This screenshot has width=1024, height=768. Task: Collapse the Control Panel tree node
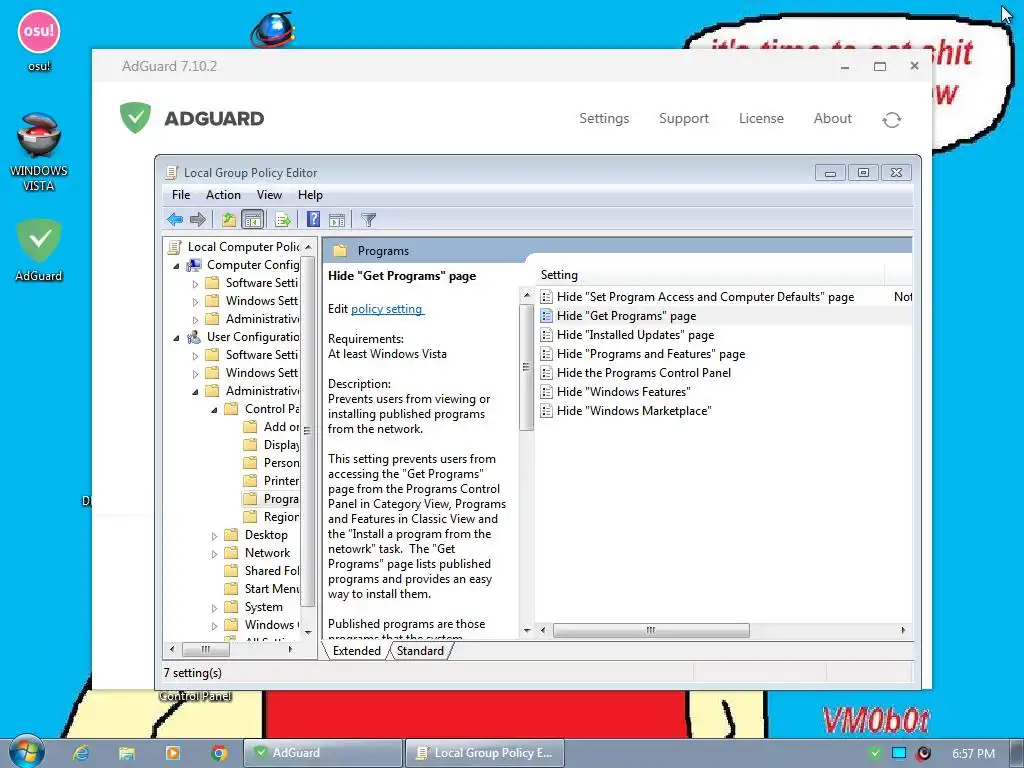click(214, 410)
